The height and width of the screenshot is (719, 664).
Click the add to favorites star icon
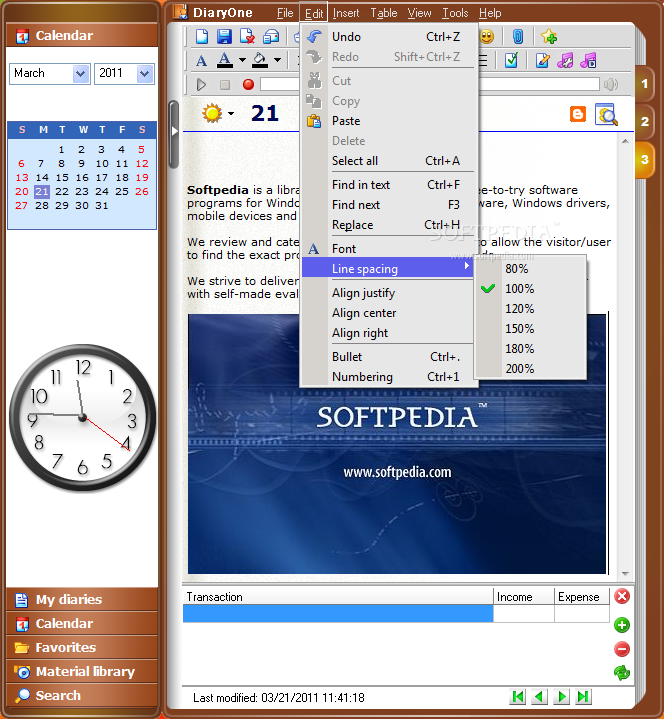(x=549, y=36)
